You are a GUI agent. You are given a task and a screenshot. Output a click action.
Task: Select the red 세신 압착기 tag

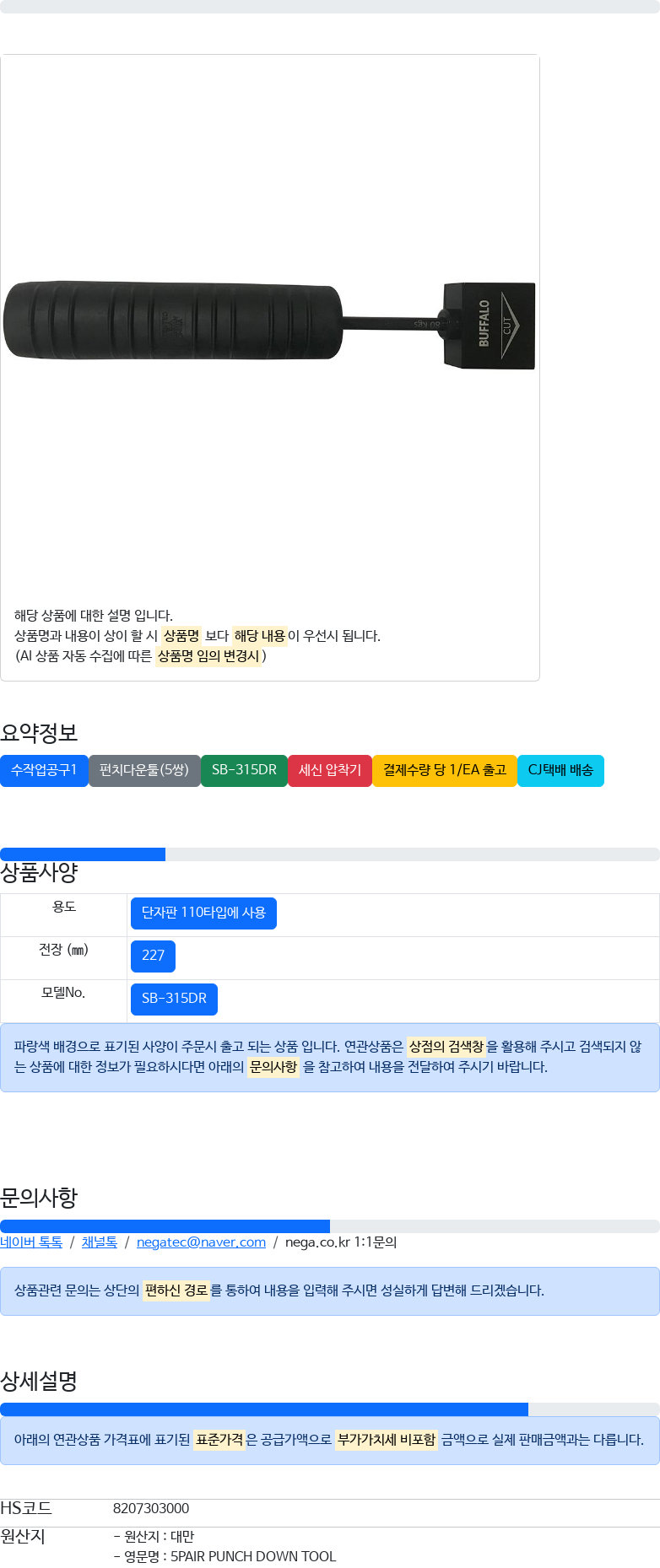[x=330, y=770]
